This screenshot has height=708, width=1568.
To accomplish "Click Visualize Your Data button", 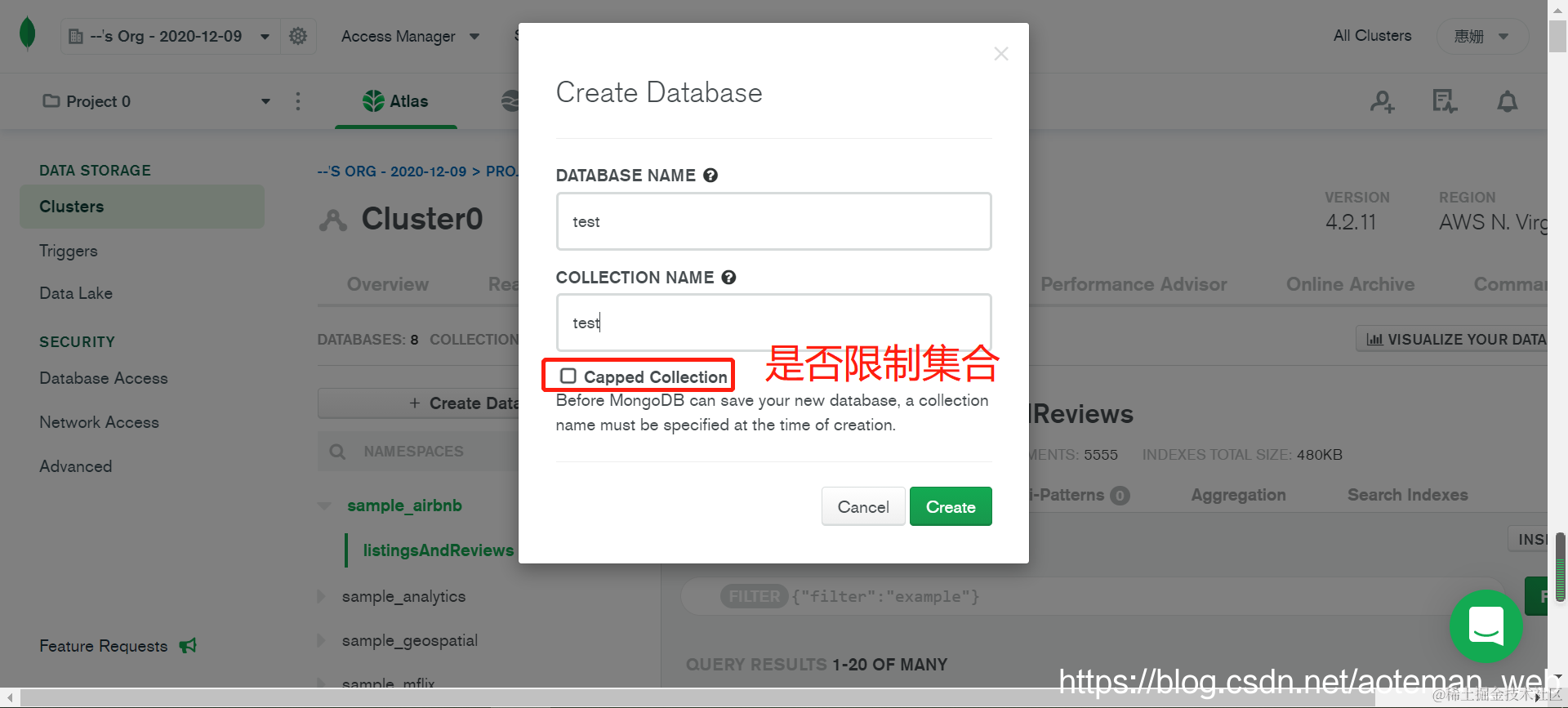I will (1454, 339).
